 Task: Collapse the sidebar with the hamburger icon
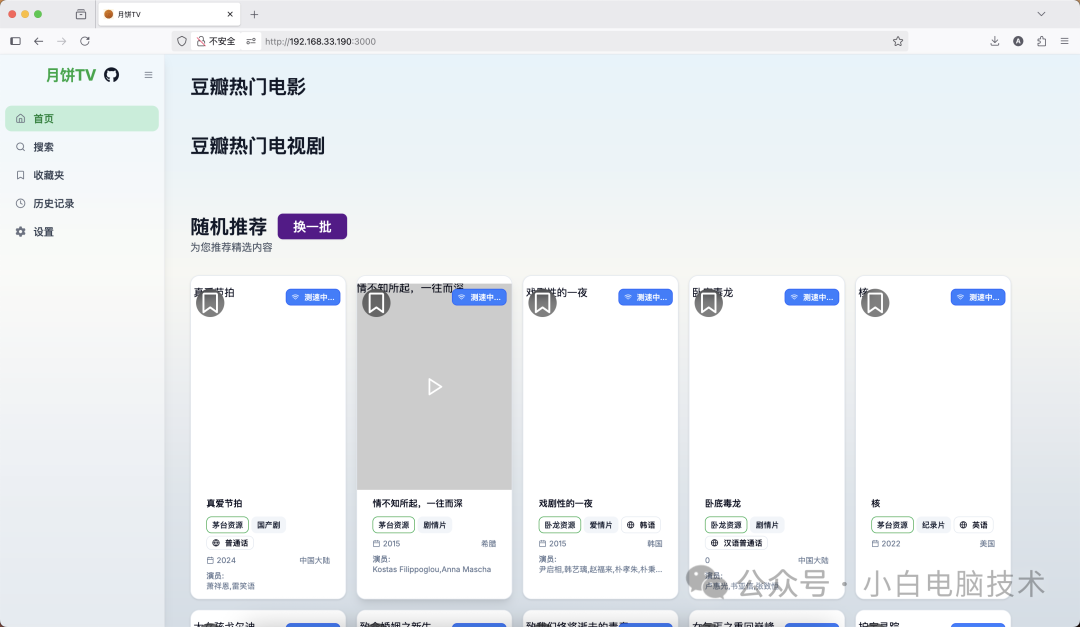[x=148, y=75]
